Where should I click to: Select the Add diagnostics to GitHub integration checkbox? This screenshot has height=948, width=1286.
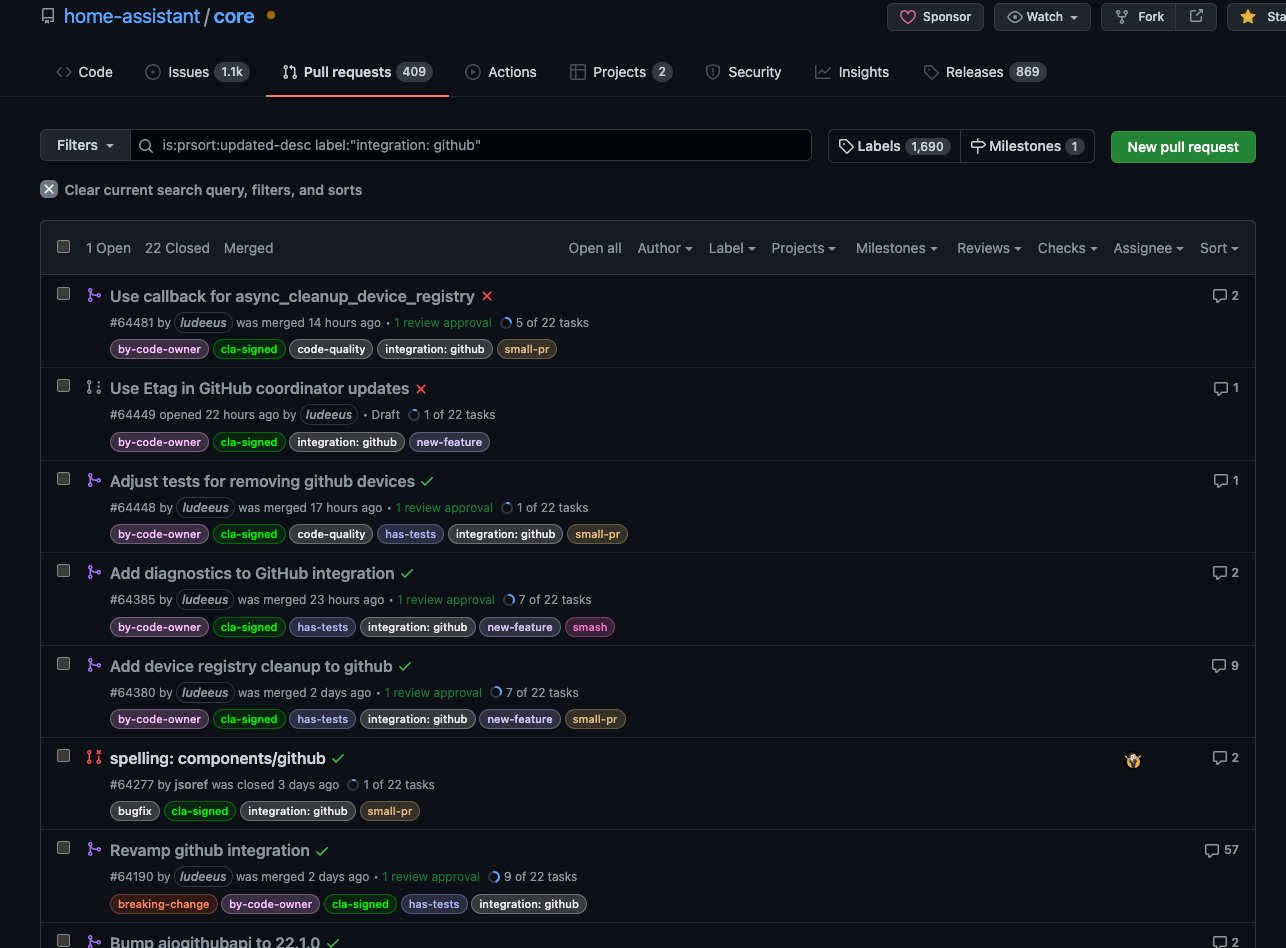tap(64, 571)
